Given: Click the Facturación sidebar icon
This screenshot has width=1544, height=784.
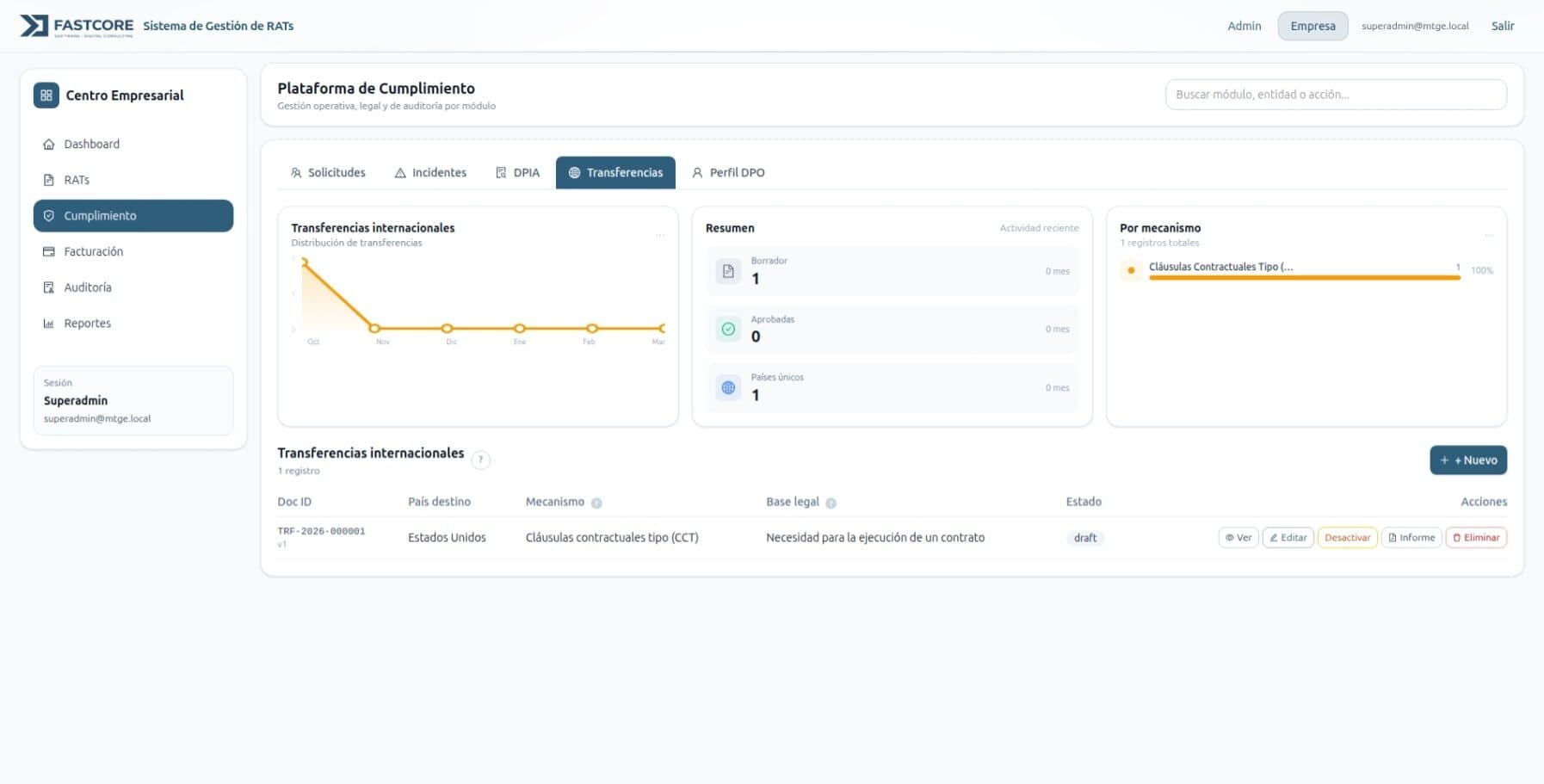Looking at the screenshot, I should click(x=49, y=251).
